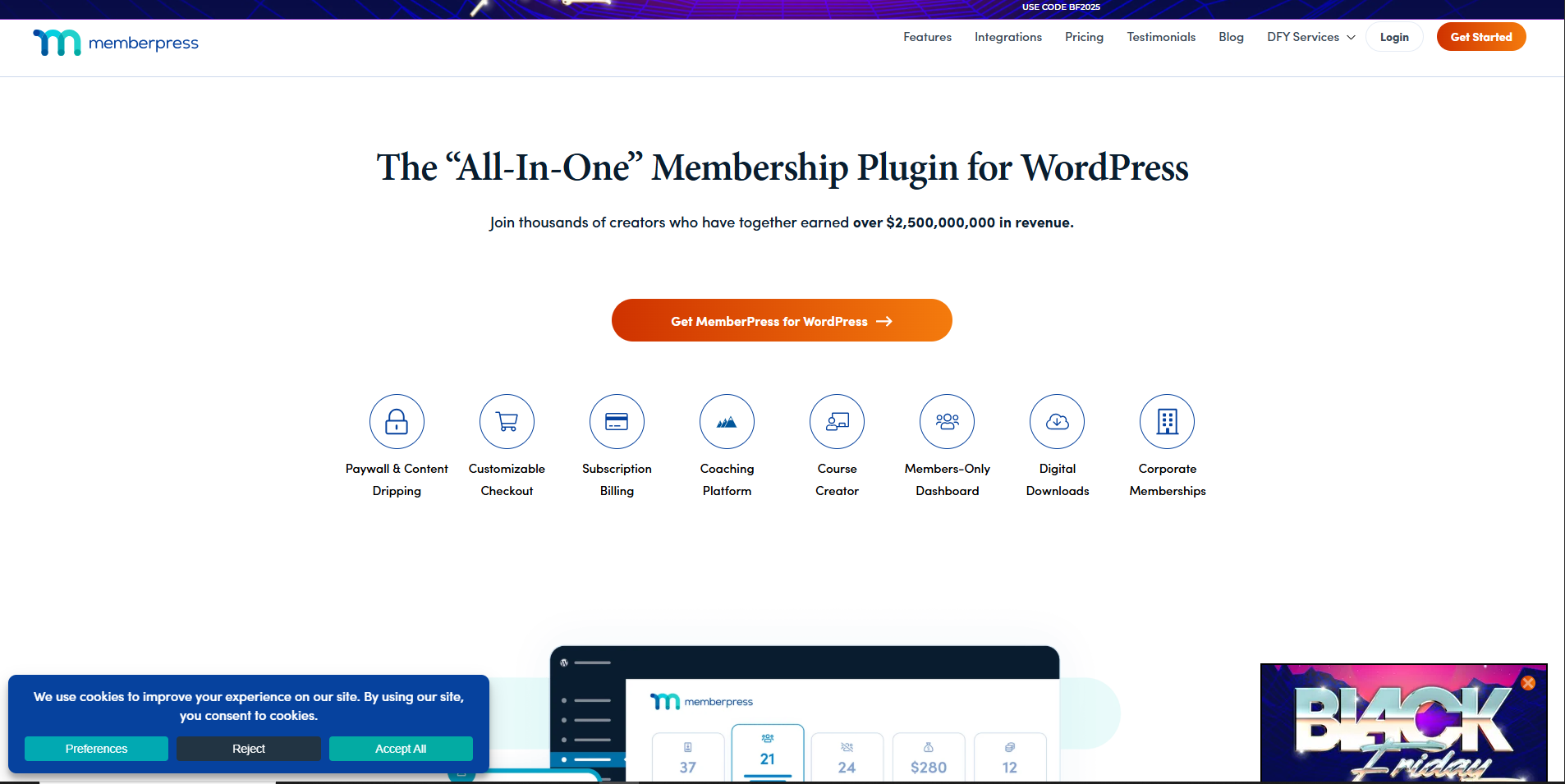Click the MemberPress logo in the header

click(x=115, y=42)
